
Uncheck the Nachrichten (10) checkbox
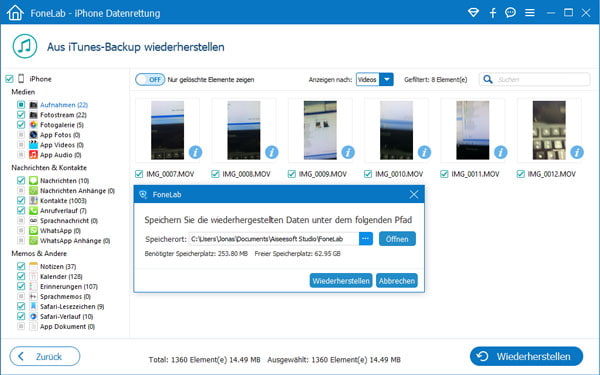(21, 180)
